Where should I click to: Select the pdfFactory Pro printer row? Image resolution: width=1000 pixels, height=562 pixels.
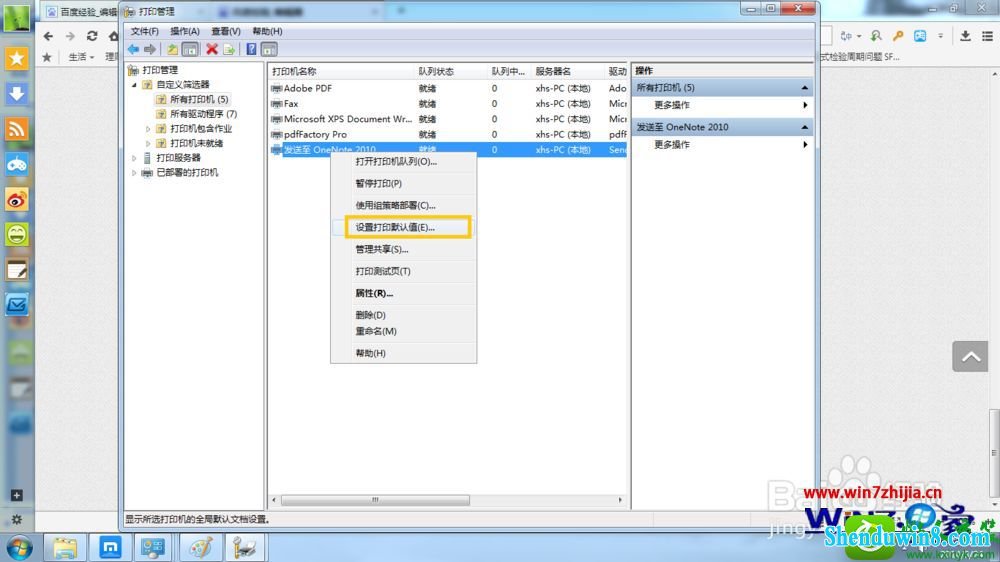tap(448, 135)
